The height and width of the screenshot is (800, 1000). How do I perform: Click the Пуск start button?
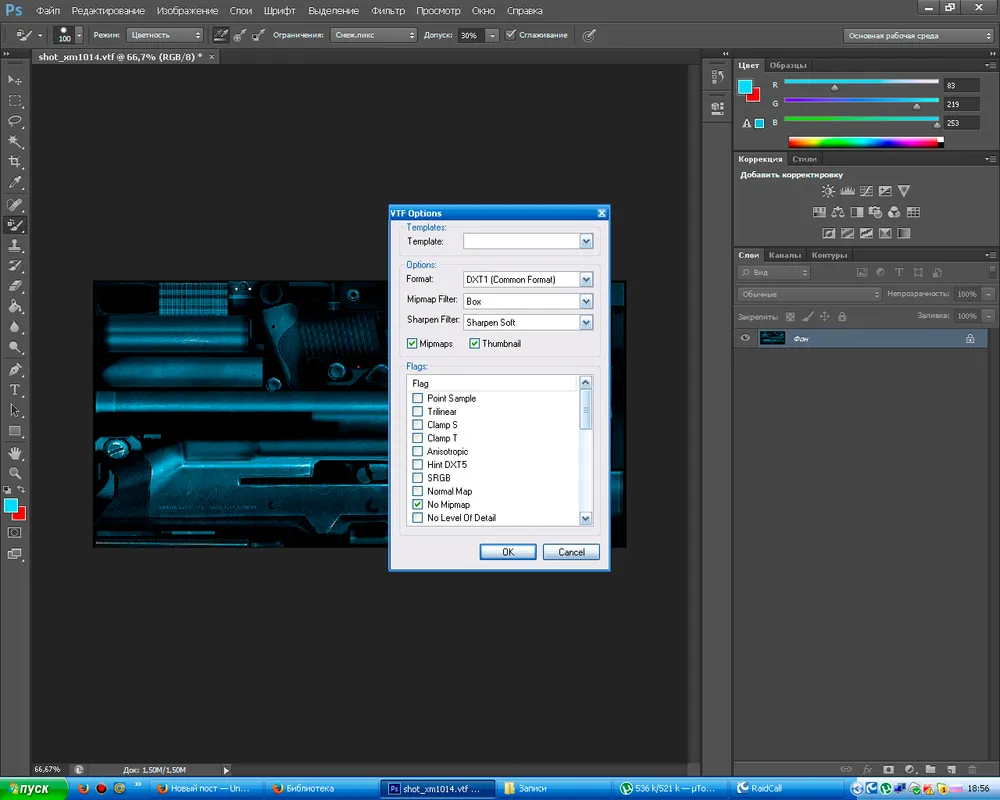[x=33, y=789]
